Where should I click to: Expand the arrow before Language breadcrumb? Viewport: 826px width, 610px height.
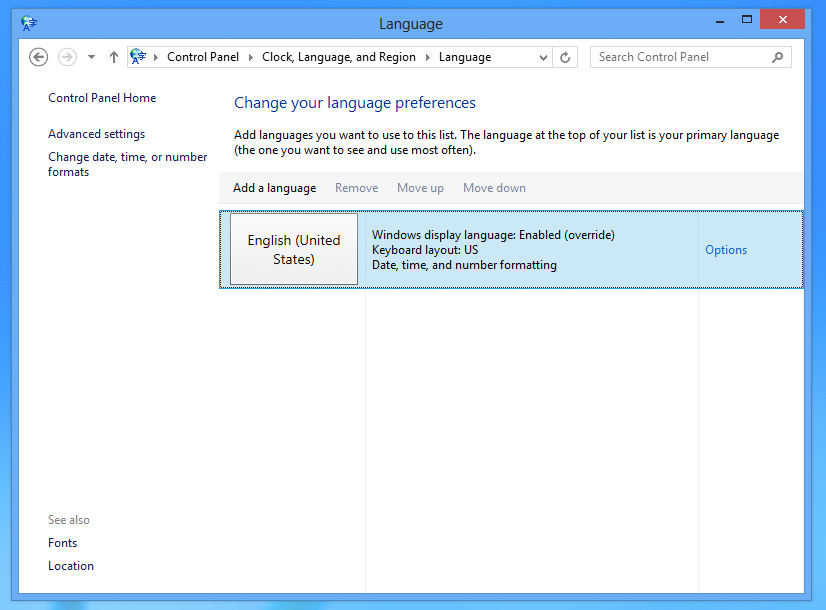coord(428,57)
